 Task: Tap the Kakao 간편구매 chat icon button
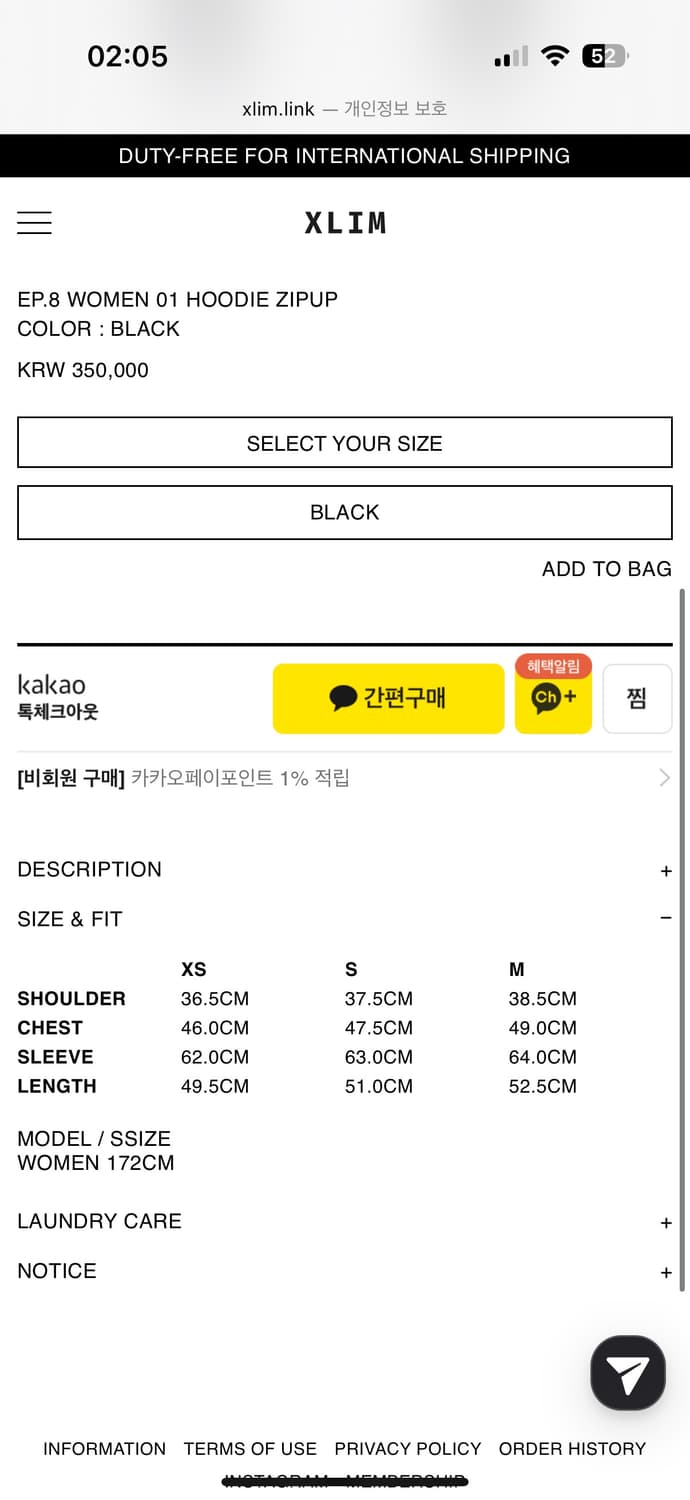tap(388, 698)
